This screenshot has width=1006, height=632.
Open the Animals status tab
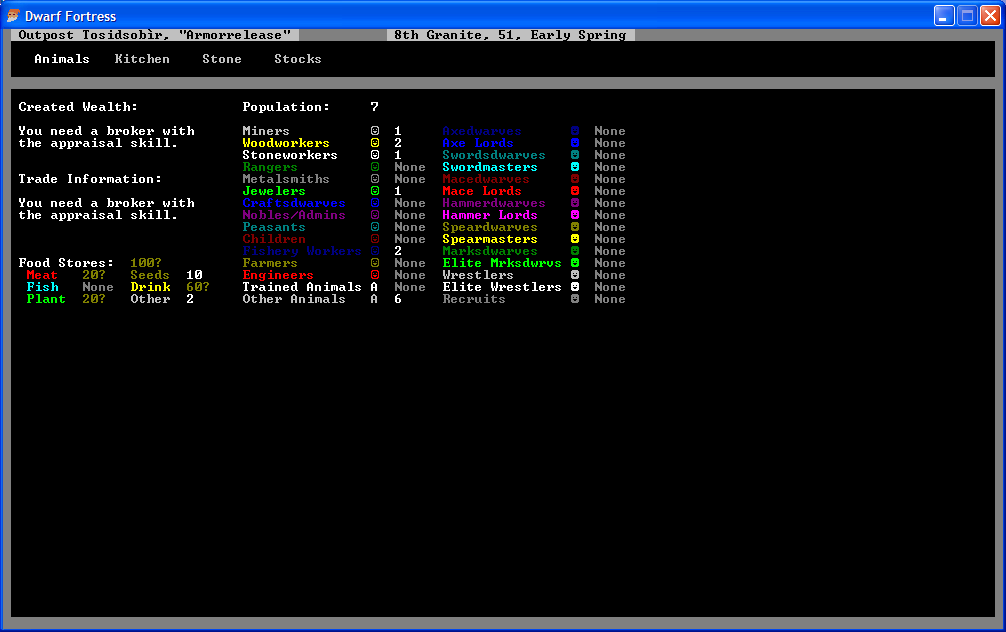[62, 59]
